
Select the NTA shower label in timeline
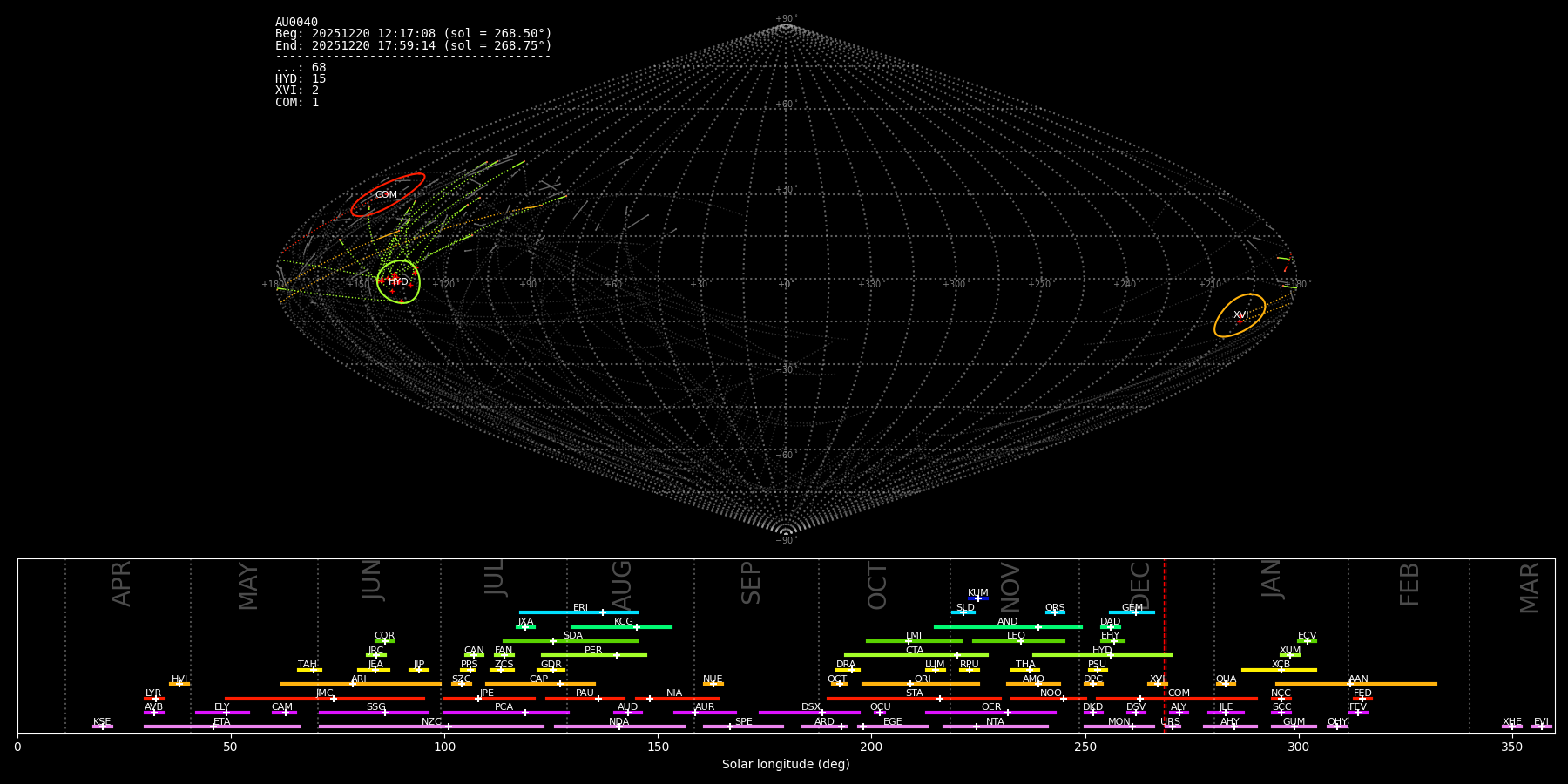(995, 722)
